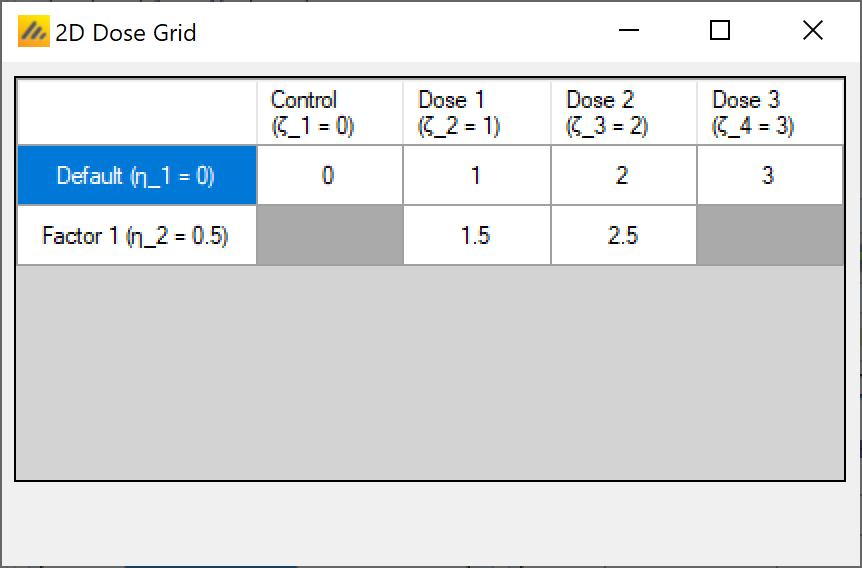Screen dimensions: 862x568
Task: Click the Factor 1 cell containing 1.5
Action: coord(477,236)
